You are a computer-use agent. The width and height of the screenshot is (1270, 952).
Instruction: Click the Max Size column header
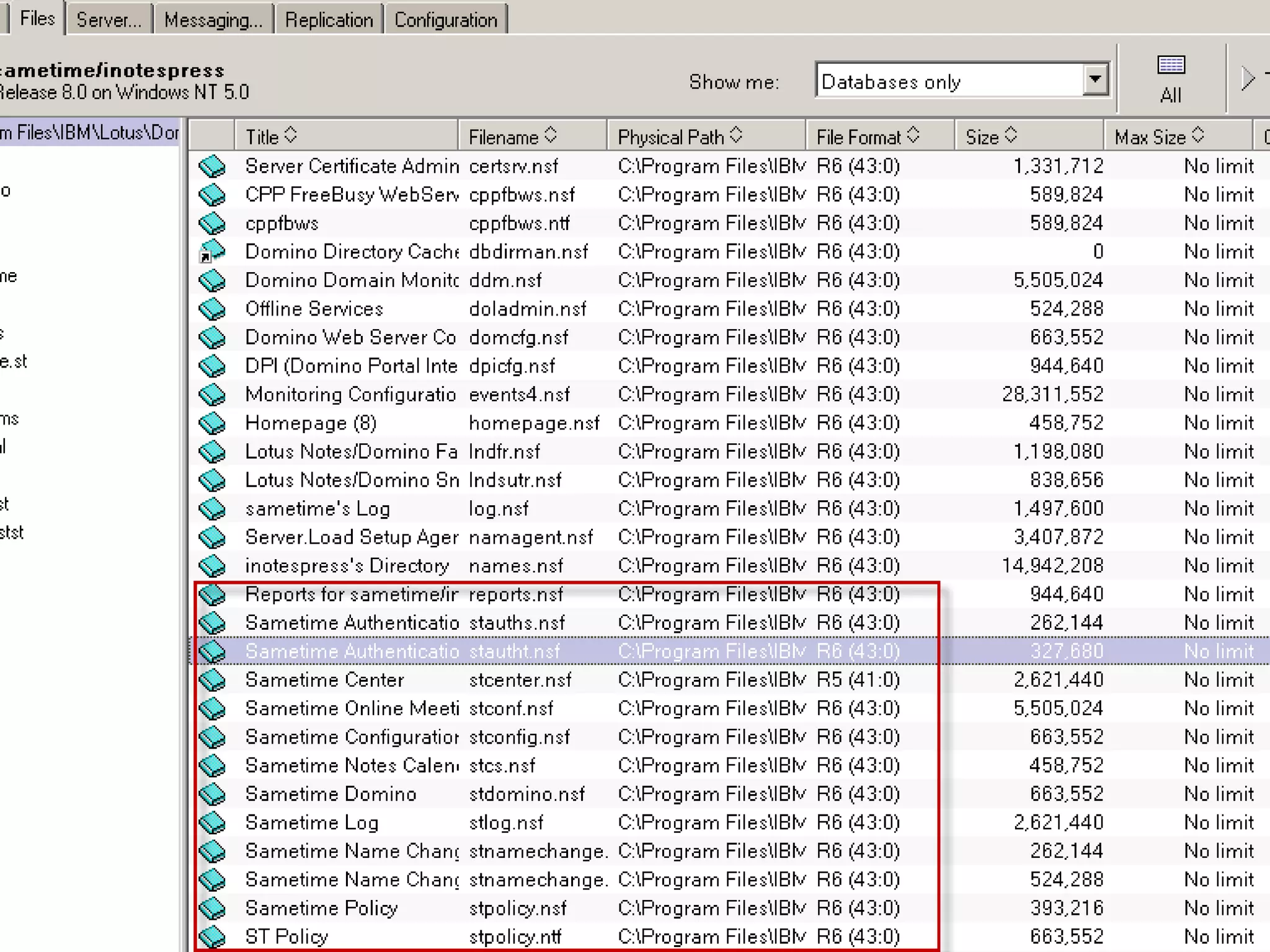(1150, 136)
